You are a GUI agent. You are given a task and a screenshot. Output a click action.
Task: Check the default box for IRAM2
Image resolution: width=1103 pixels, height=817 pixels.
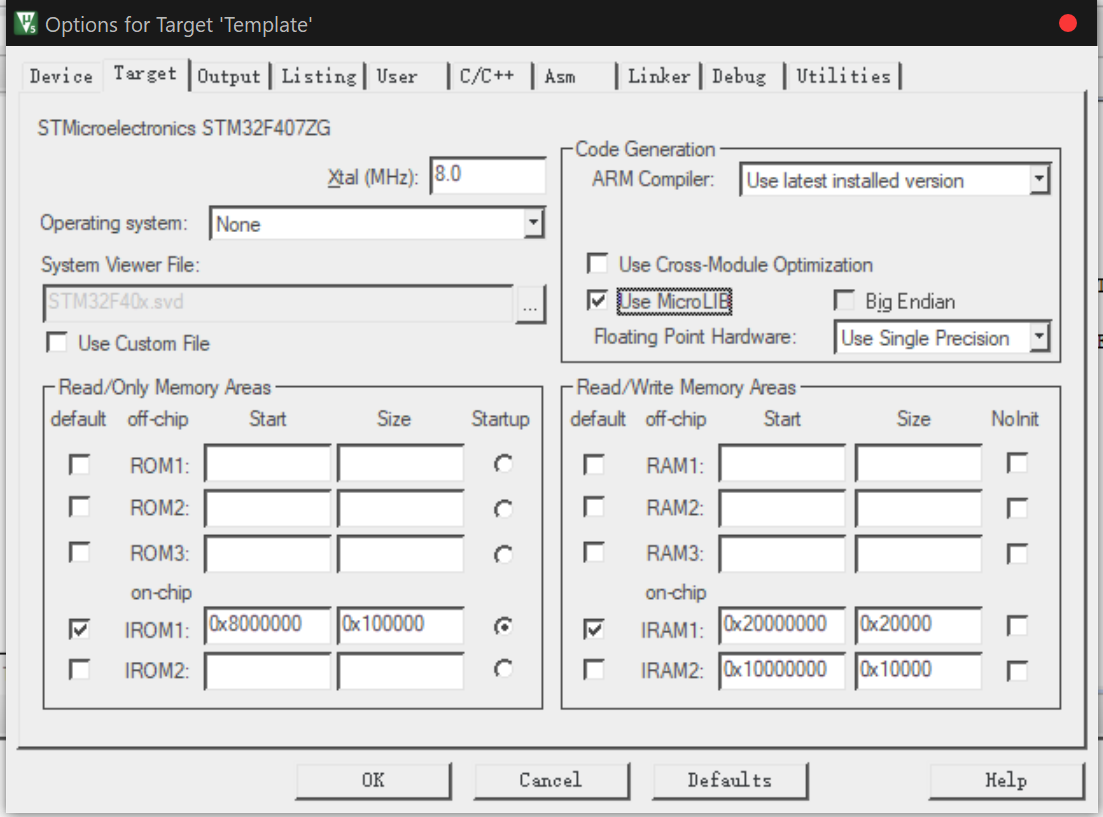point(594,669)
